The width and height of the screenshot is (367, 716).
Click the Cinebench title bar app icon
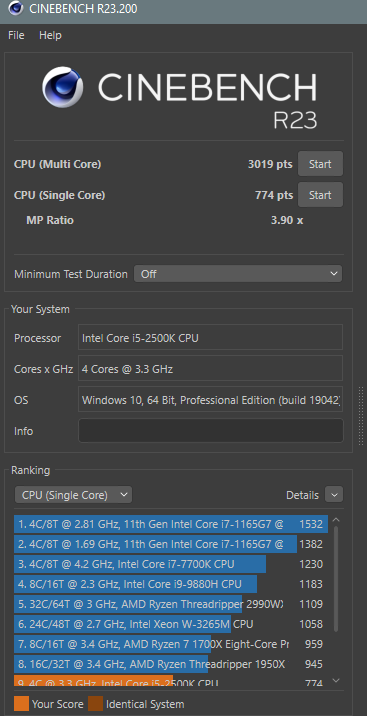point(16,7)
